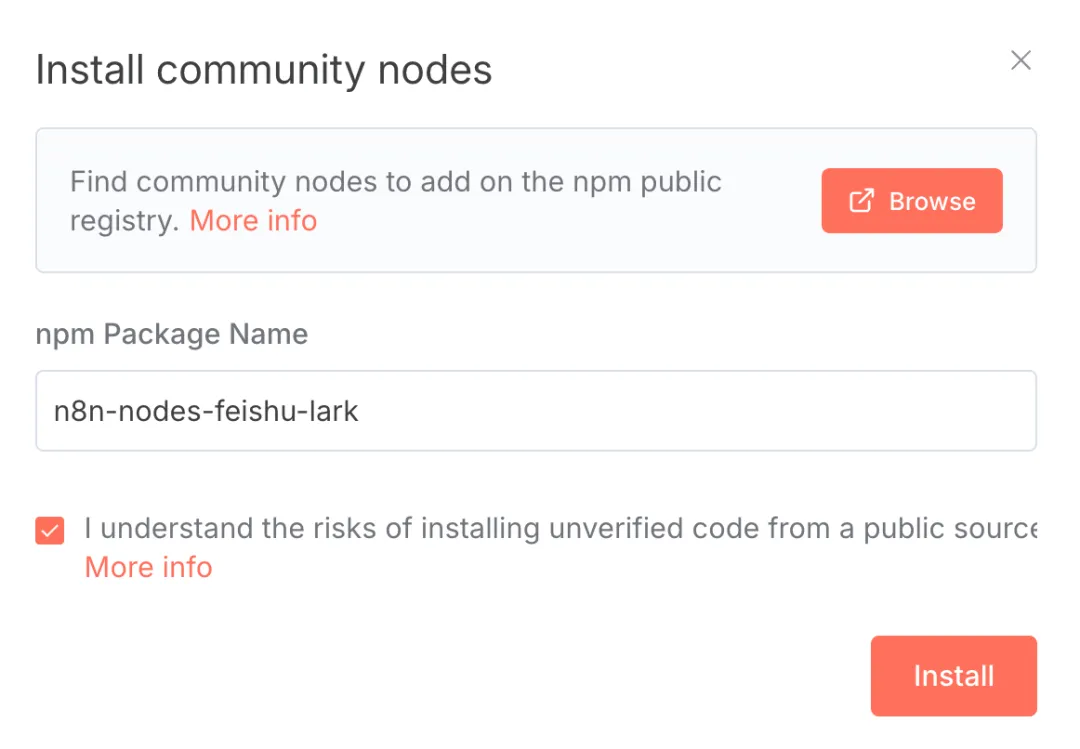Open More info link beside registry text
Screen dimensions: 1080x749
coord(253,220)
